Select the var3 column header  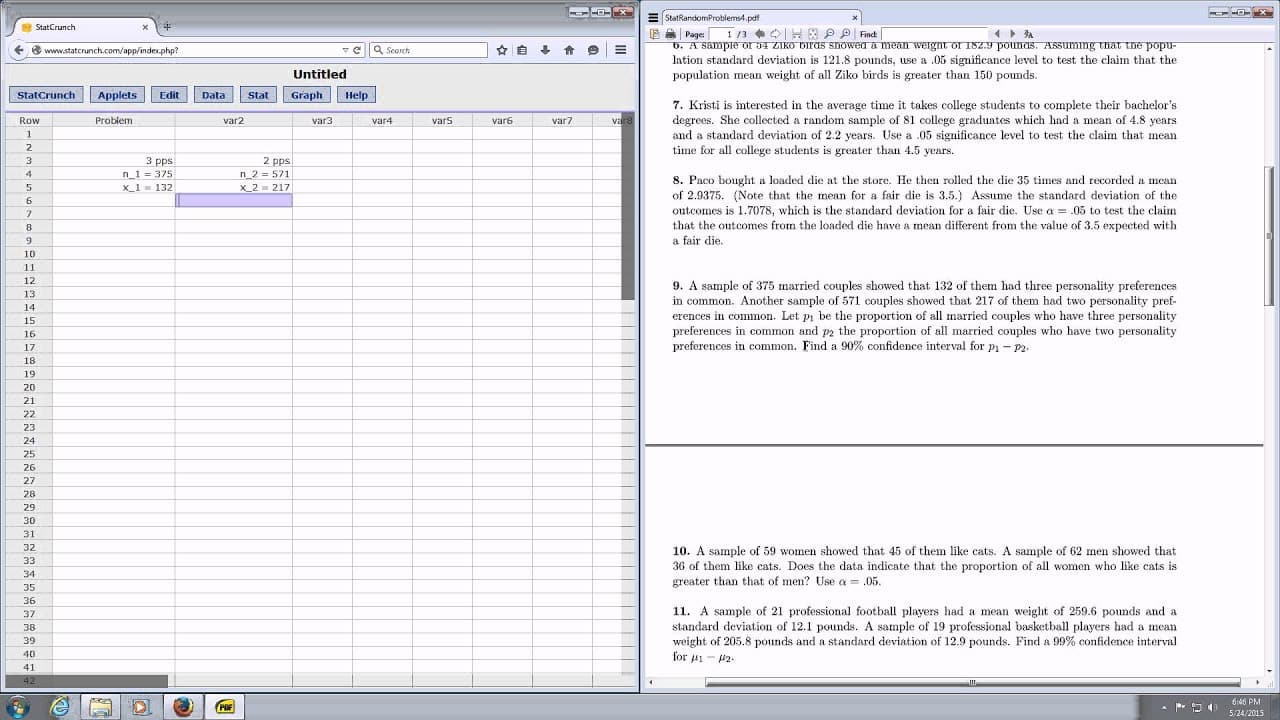[x=322, y=120]
